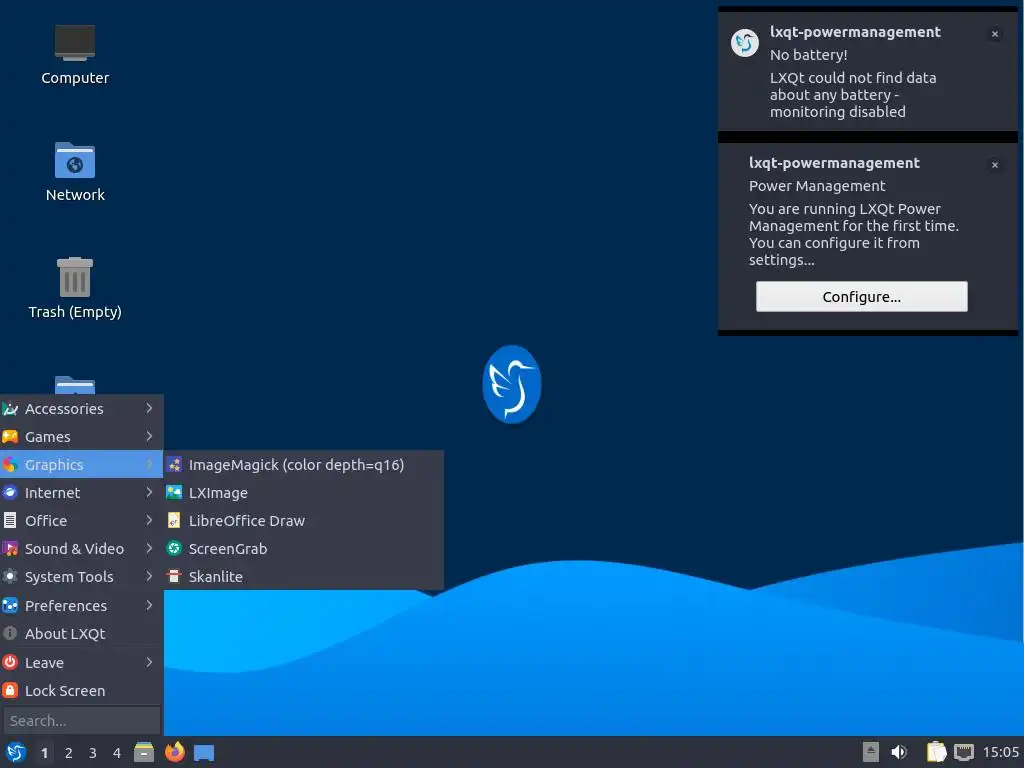Open the Preferences menu entry

pyautogui.click(x=82, y=605)
